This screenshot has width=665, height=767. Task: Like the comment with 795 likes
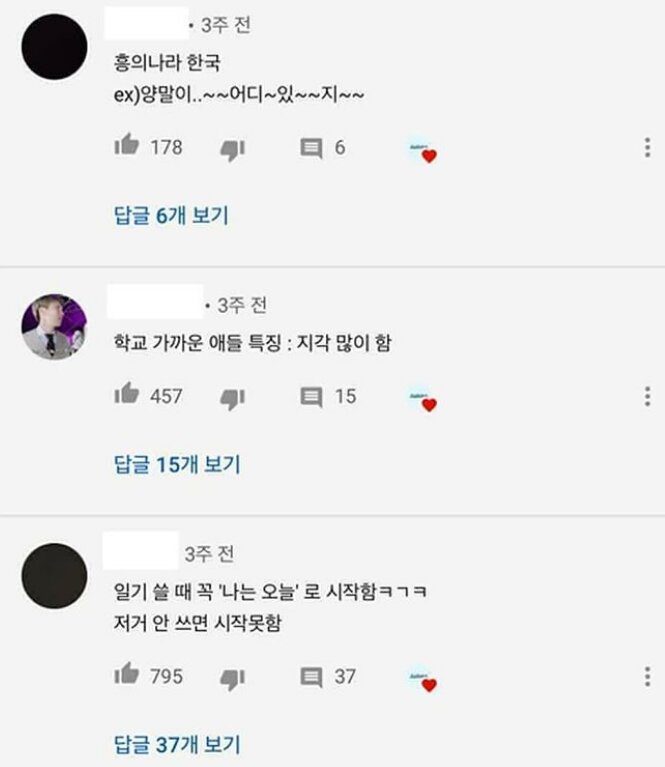[127, 673]
